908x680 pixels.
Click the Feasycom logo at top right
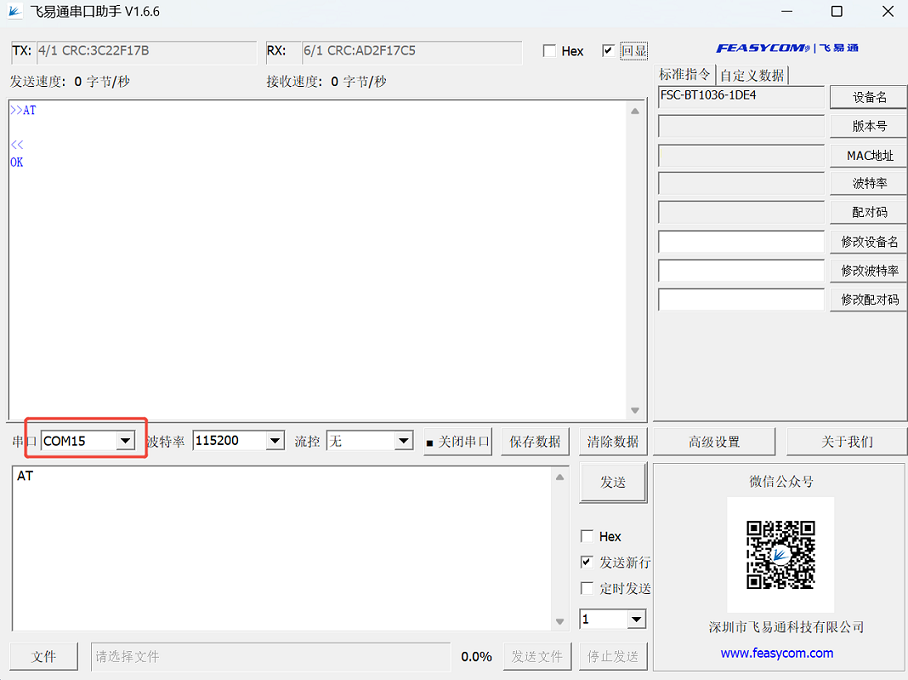tap(786, 48)
